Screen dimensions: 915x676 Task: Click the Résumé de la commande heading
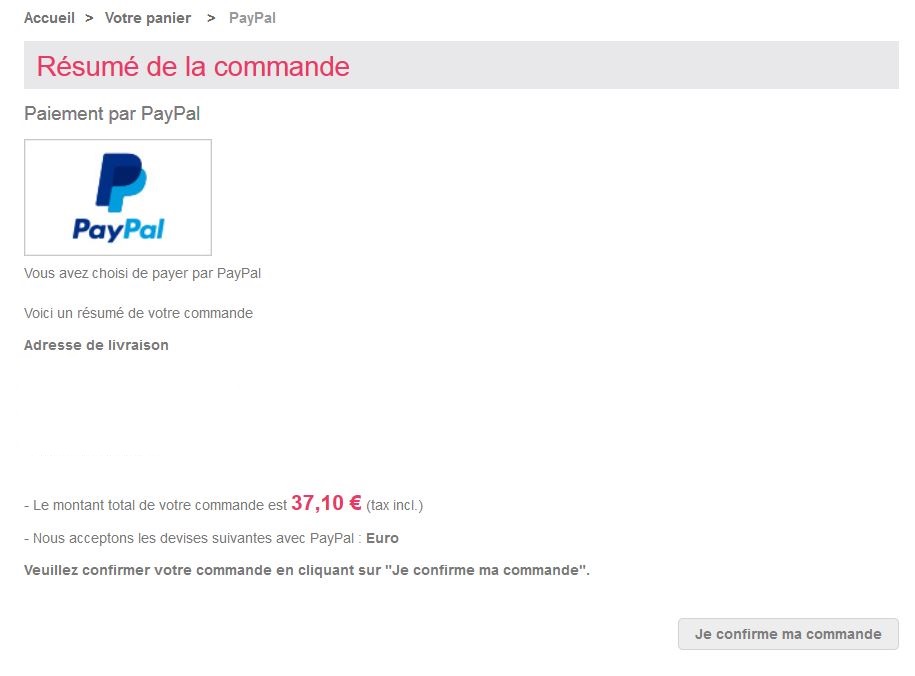pos(193,67)
